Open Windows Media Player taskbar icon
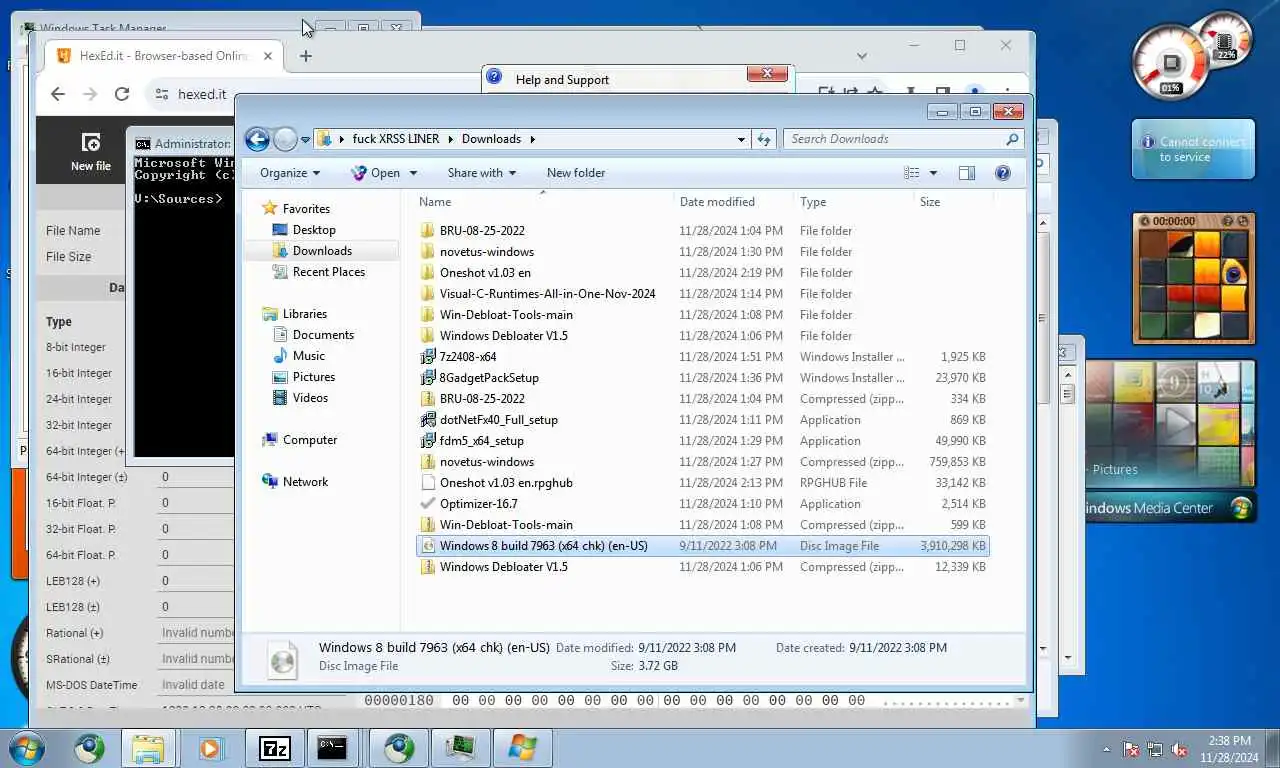The image size is (1280, 768). pos(210,748)
